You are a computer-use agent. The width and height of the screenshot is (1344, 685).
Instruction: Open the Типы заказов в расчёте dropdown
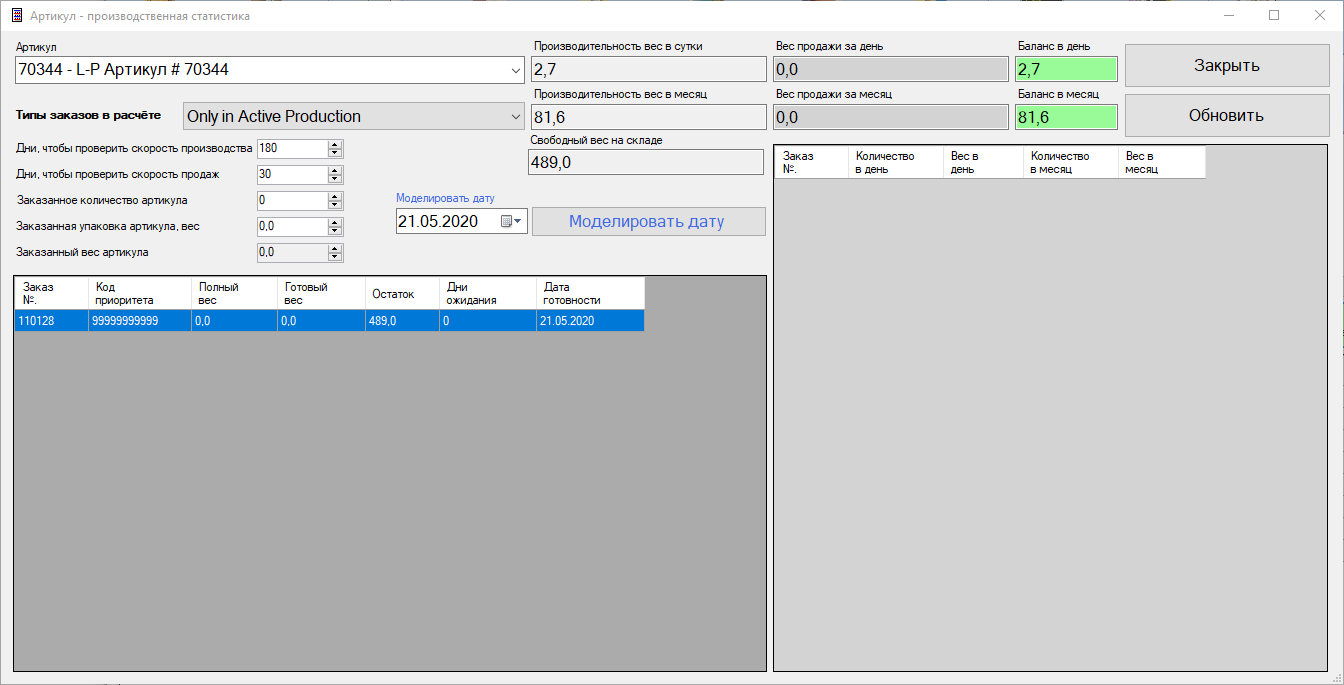[x=516, y=117]
